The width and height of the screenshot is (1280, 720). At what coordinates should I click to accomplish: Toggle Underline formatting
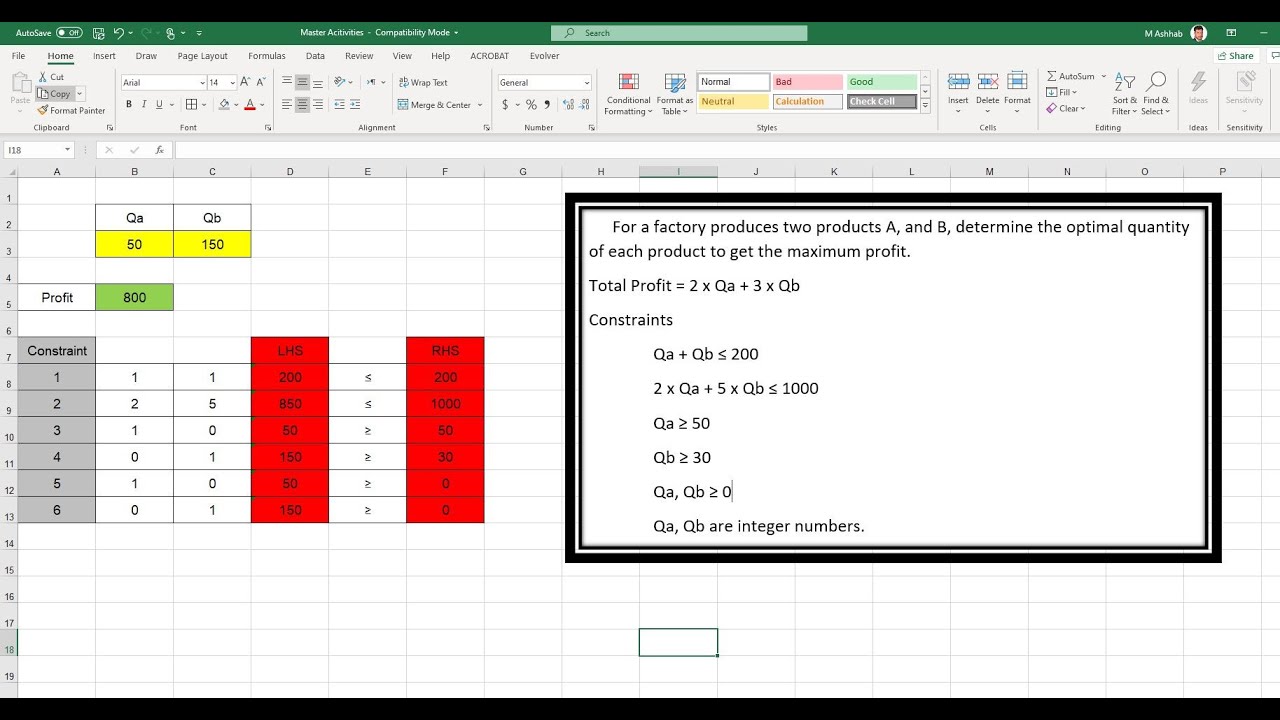click(158, 104)
